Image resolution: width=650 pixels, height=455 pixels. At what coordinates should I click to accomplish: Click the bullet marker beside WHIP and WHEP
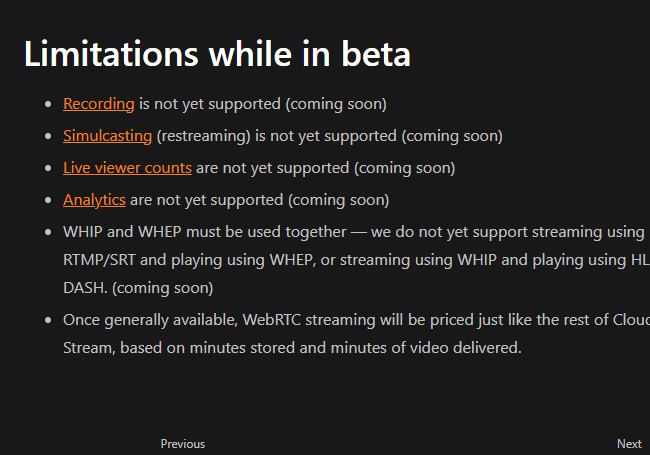tap(49, 232)
